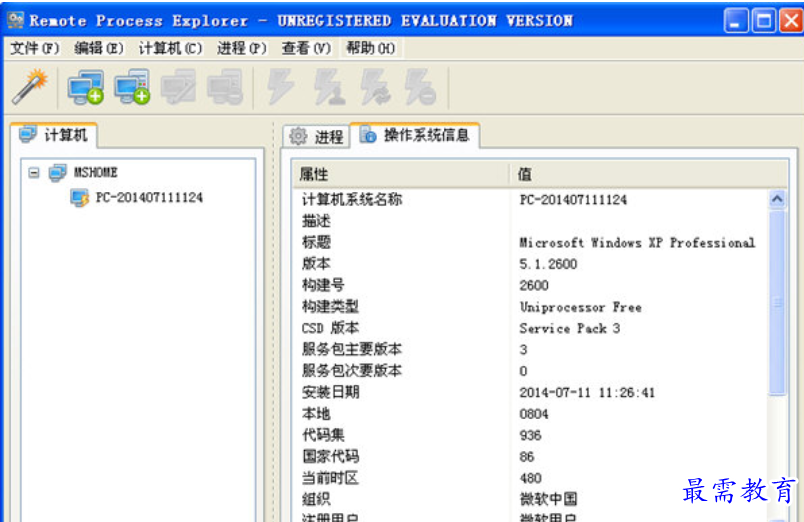This screenshot has height=522, width=804.
Task: Click the greyed remove computer icon
Action: [x=225, y=87]
